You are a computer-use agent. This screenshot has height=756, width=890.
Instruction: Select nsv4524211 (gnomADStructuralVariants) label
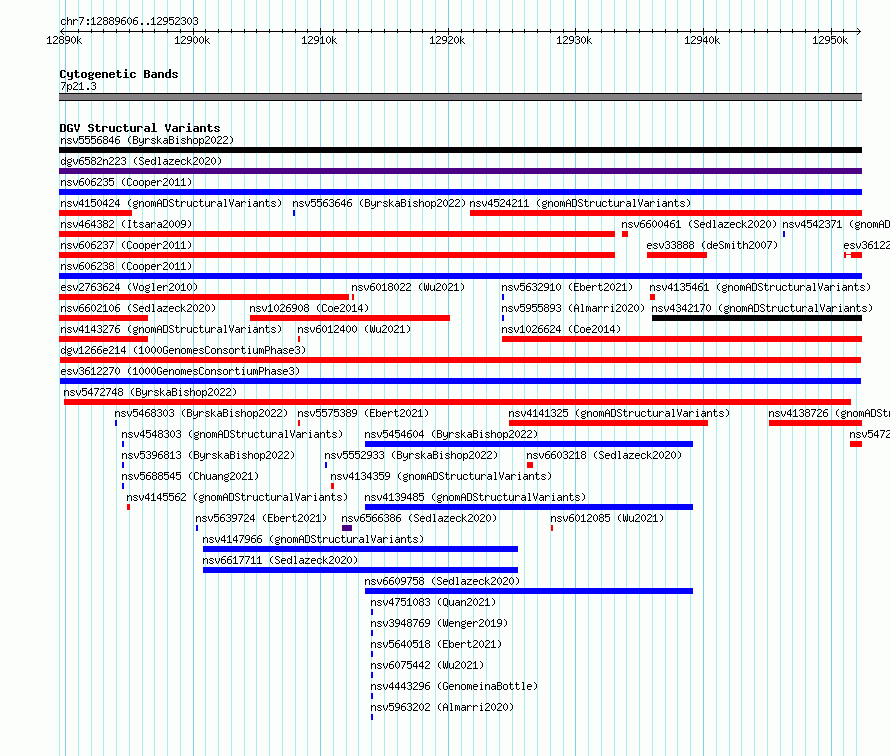click(580, 203)
